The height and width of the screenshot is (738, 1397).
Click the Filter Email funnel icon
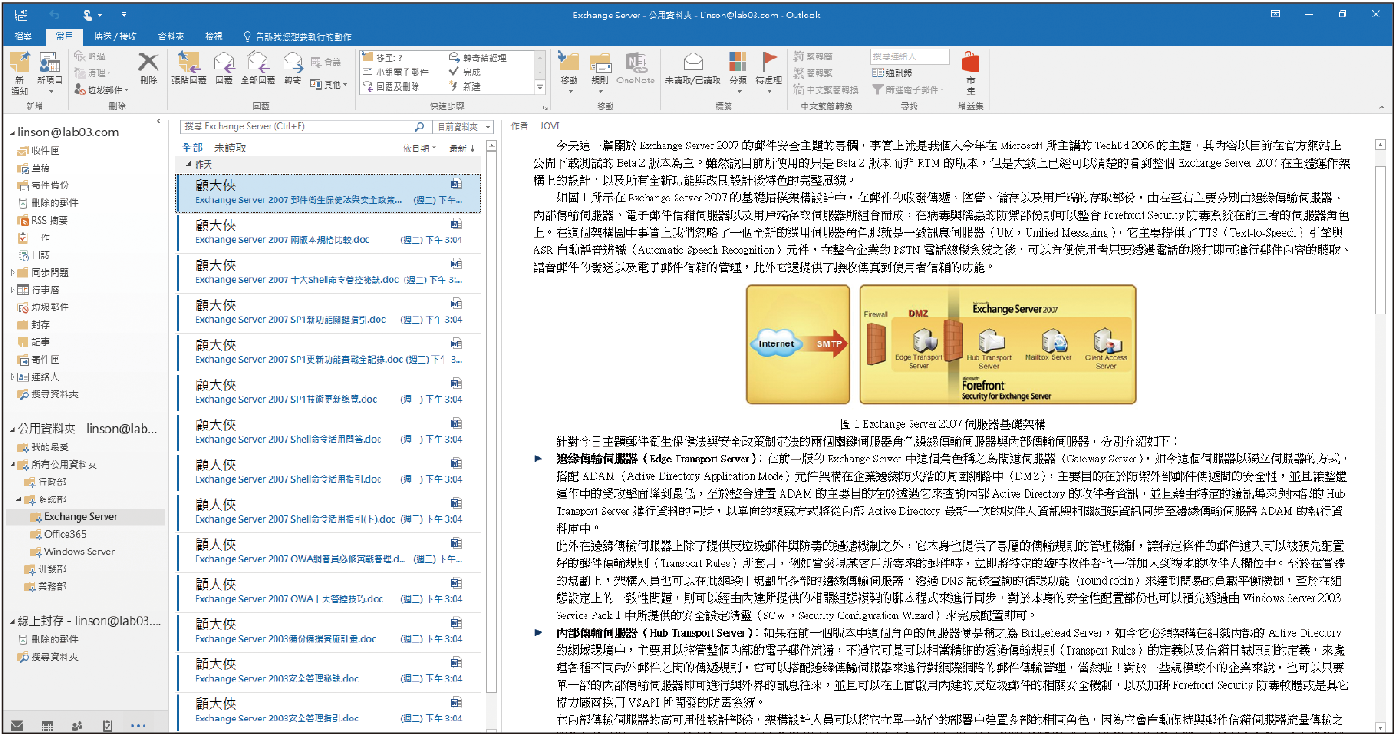pos(878,89)
